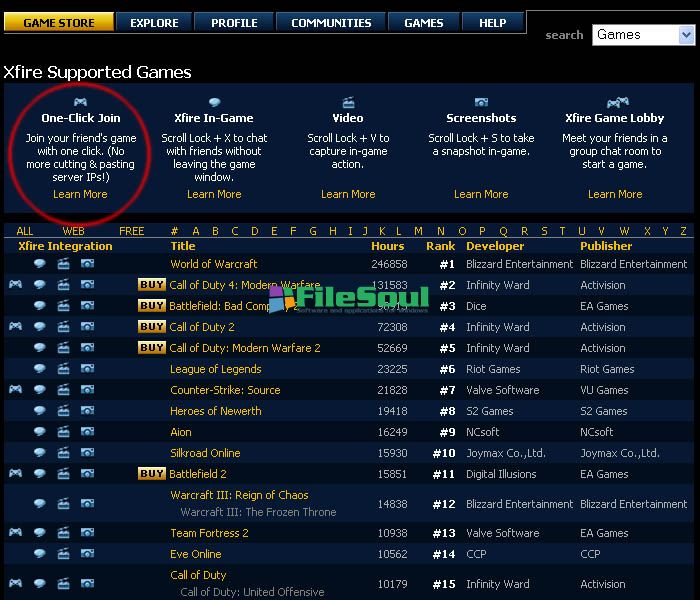Click the chat icon in World of Warcraft row
The width and height of the screenshot is (700, 600).
click(40, 264)
